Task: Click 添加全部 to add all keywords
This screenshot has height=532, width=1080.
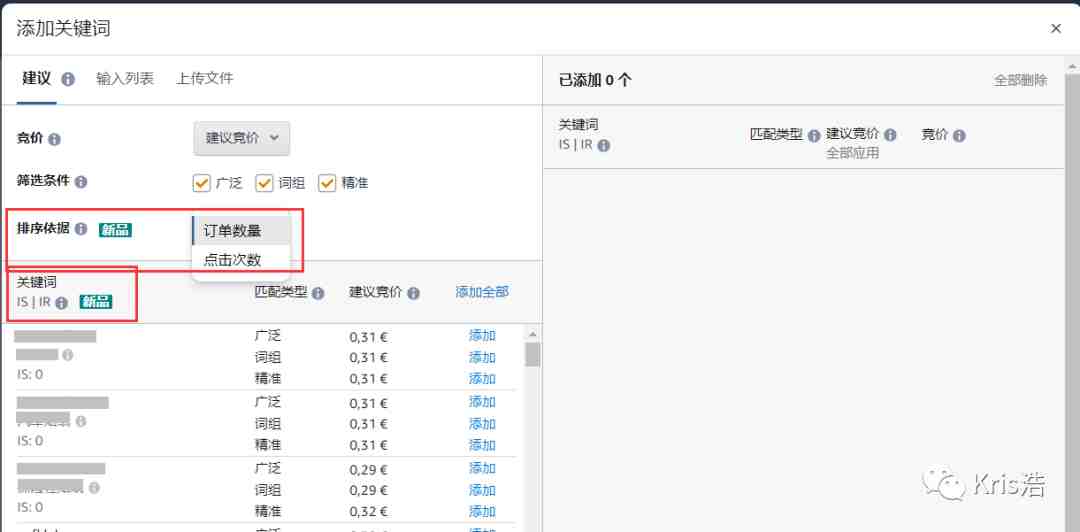Action: (482, 292)
